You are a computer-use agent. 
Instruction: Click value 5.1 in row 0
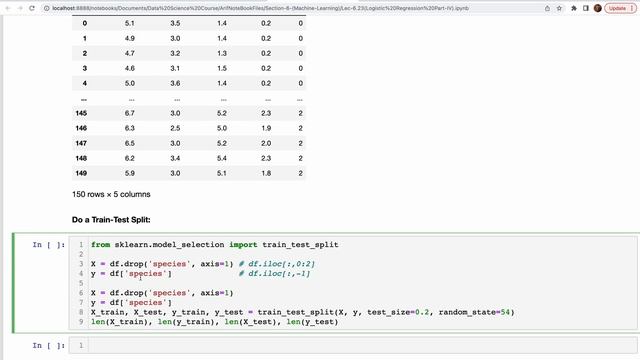click(130, 23)
